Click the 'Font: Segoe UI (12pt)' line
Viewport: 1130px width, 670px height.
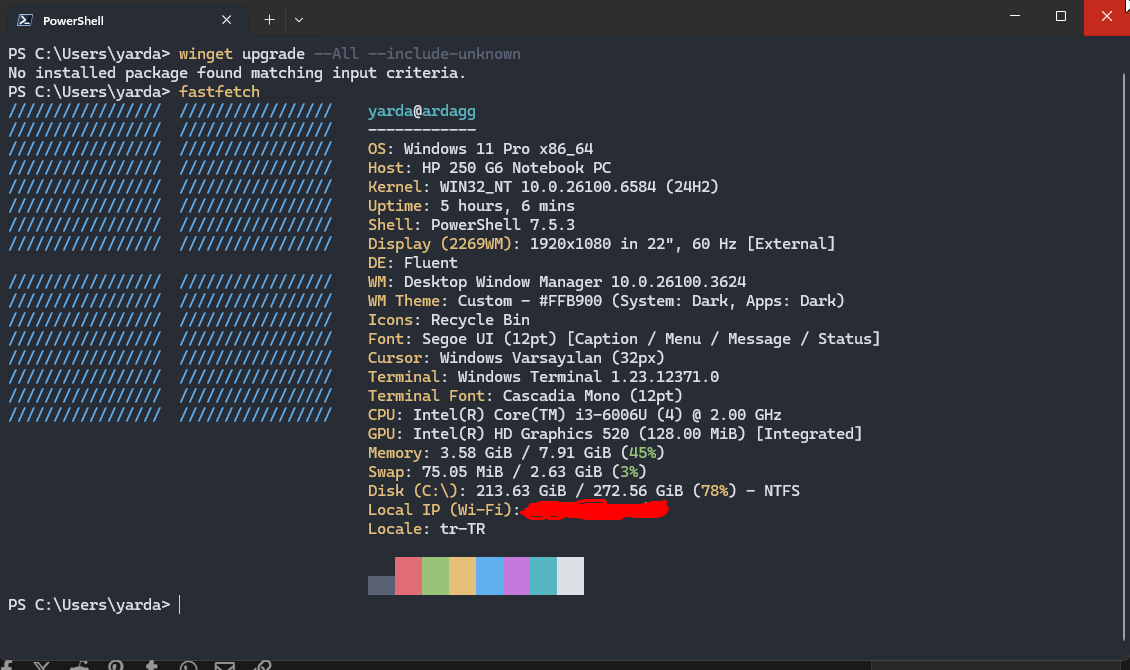coord(623,339)
